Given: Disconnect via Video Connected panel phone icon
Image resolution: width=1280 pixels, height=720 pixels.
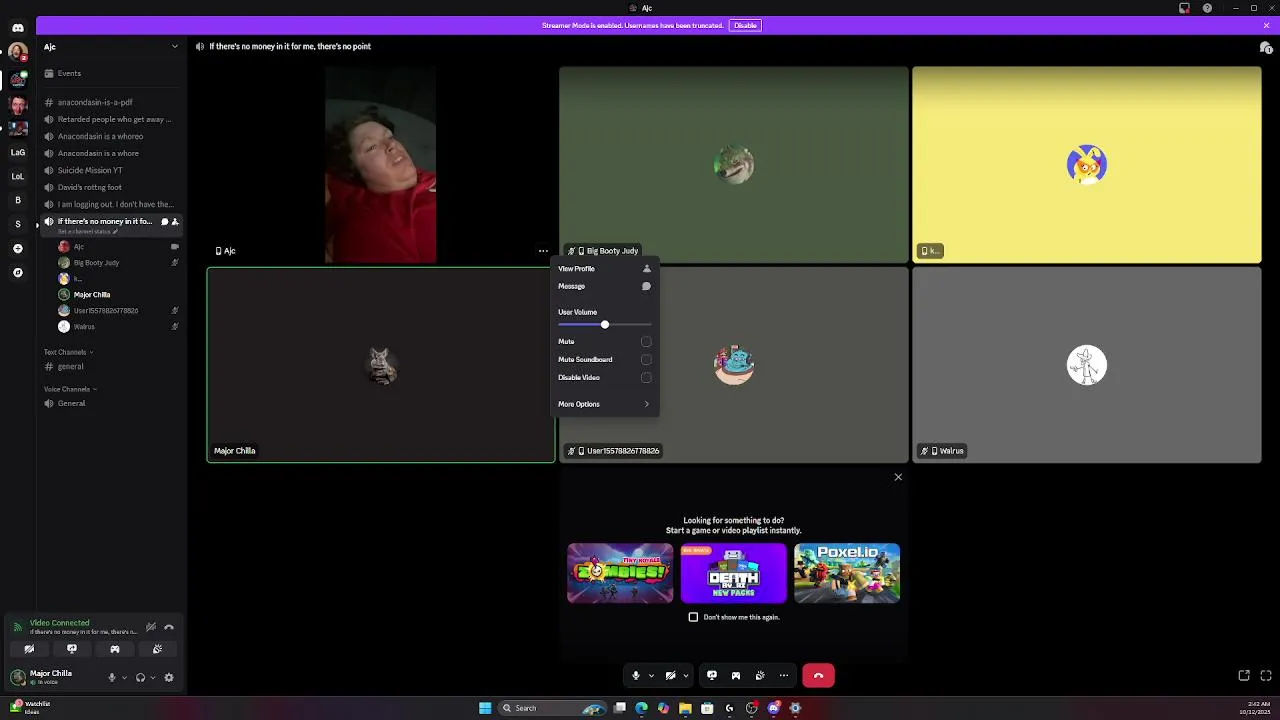Looking at the screenshot, I should [169, 627].
